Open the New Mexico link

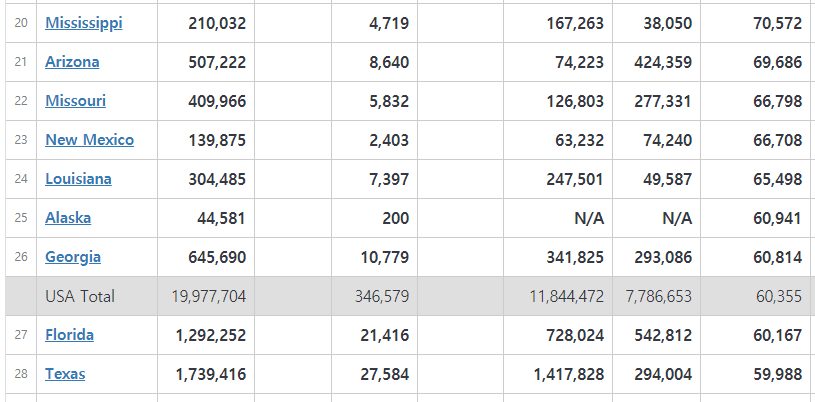click(x=89, y=140)
